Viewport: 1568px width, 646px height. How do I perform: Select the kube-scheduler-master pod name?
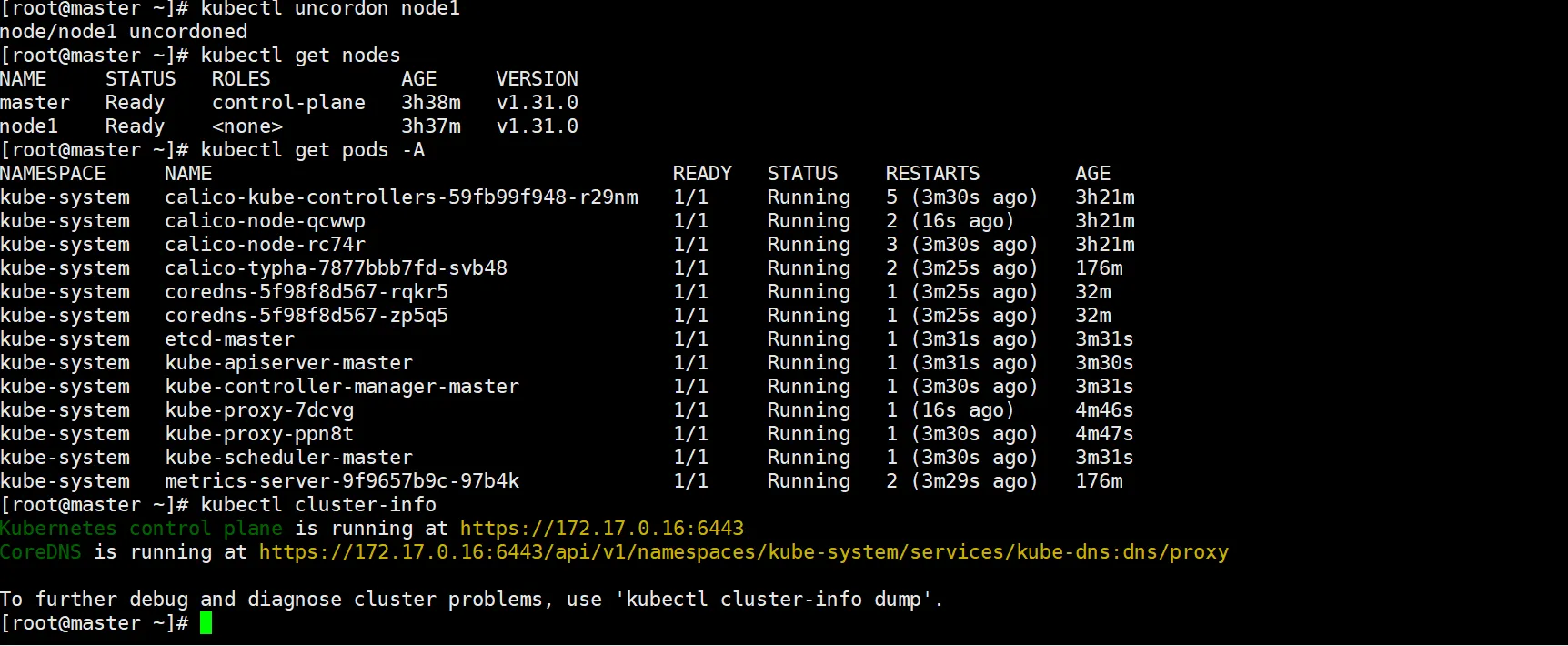tap(288, 458)
